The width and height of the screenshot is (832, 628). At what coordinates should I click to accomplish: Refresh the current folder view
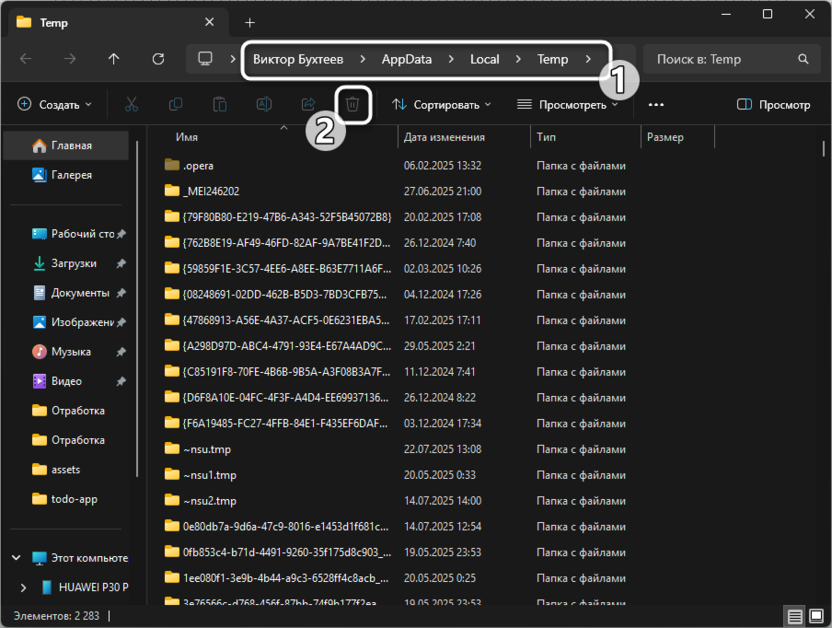coord(158,59)
